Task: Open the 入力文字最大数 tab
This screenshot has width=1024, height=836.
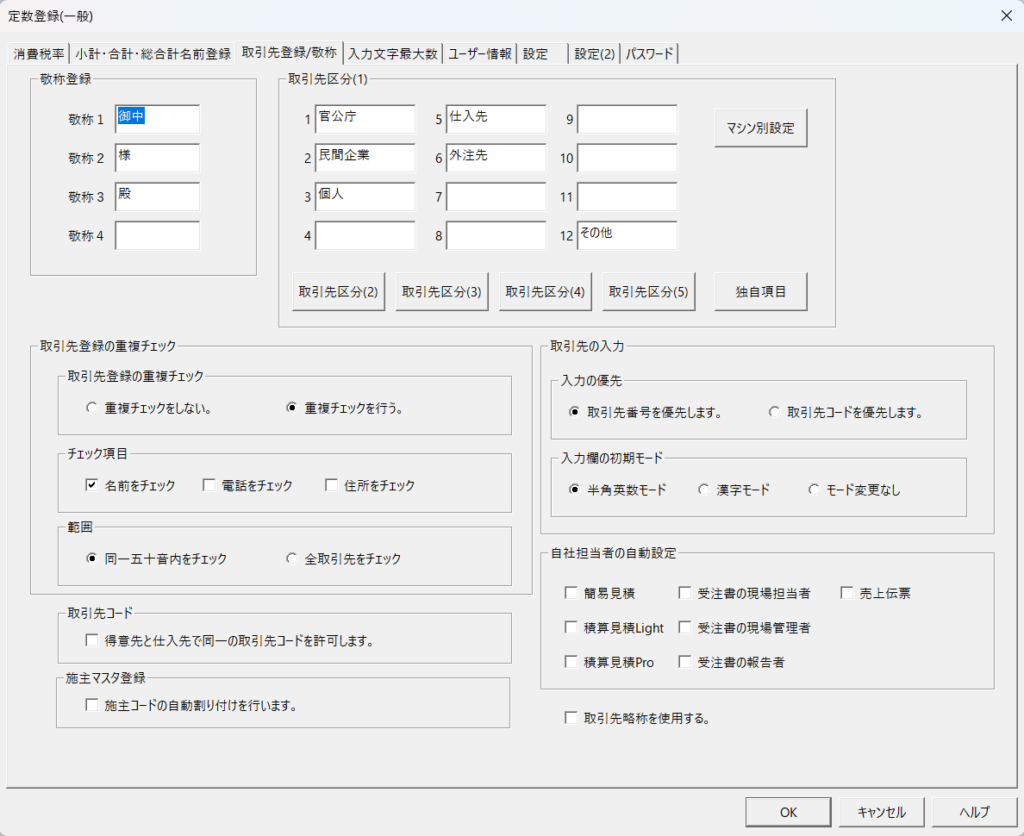Action: (x=392, y=54)
